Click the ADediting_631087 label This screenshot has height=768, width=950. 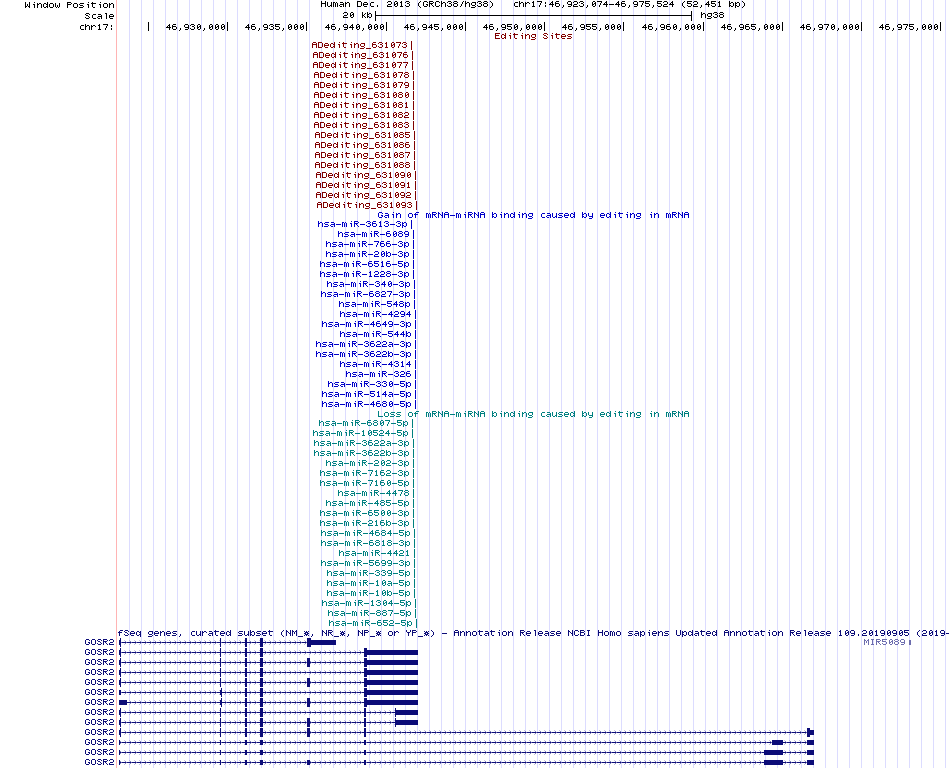point(362,155)
